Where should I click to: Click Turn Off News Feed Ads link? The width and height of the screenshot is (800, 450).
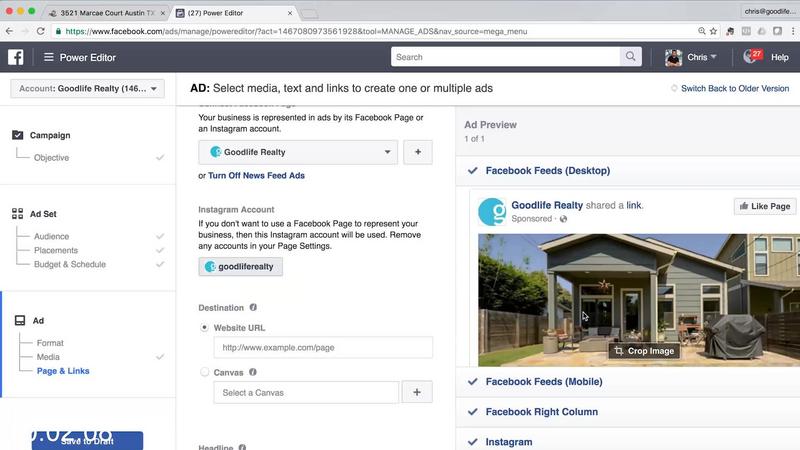(x=256, y=176)
